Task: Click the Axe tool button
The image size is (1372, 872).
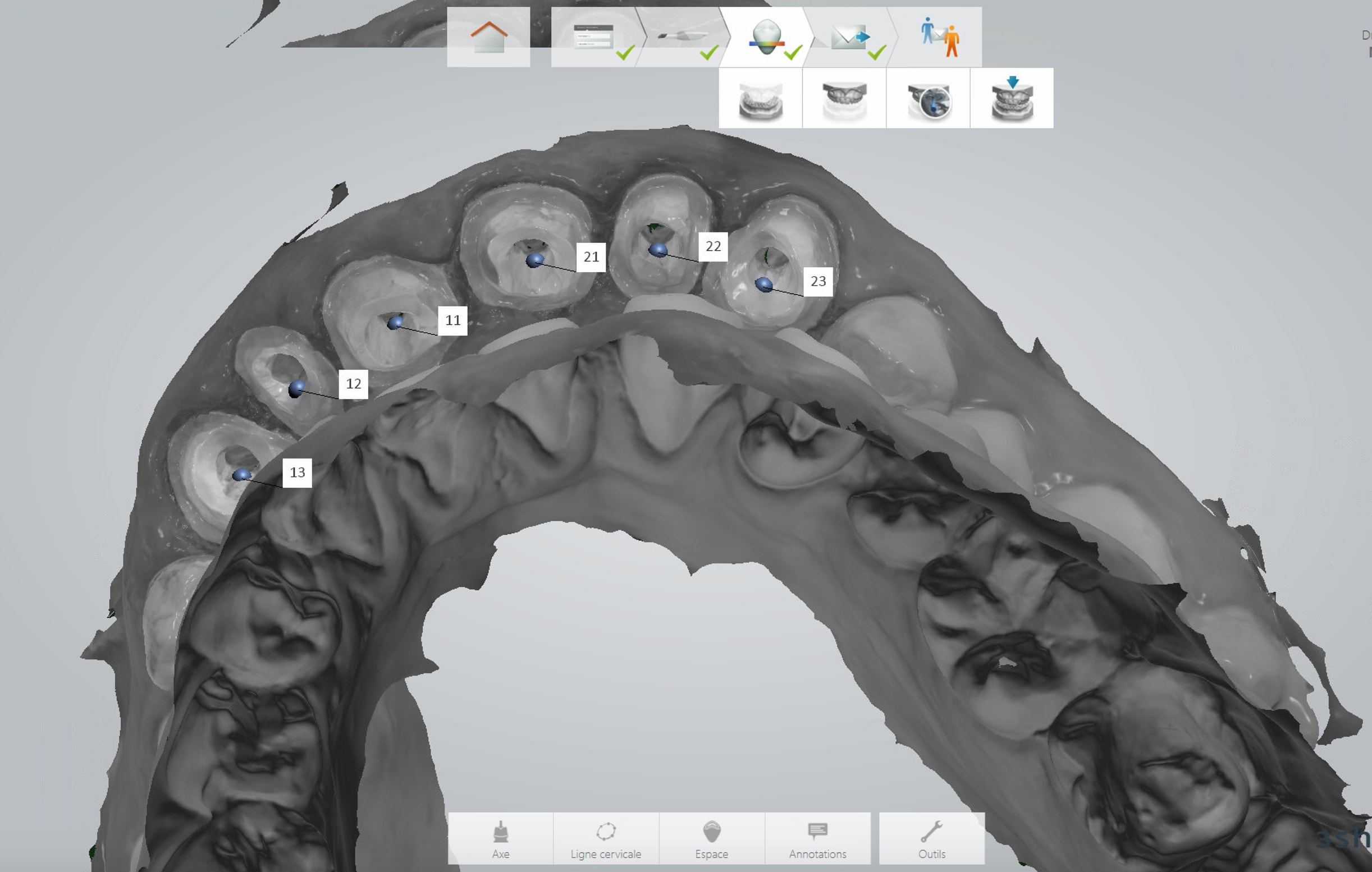Action: click(500, 838)
